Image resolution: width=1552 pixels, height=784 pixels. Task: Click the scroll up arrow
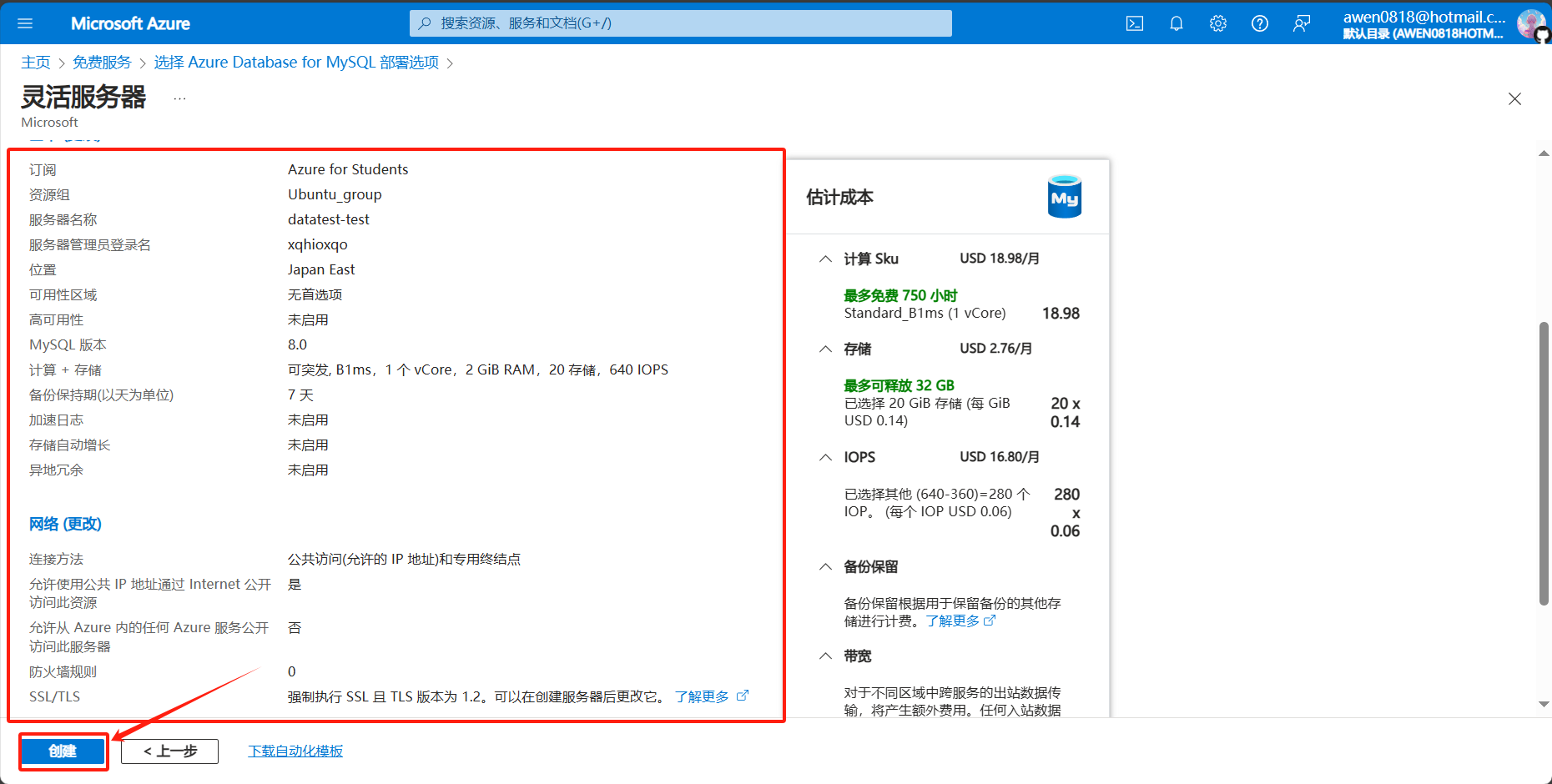[1544, 153]
